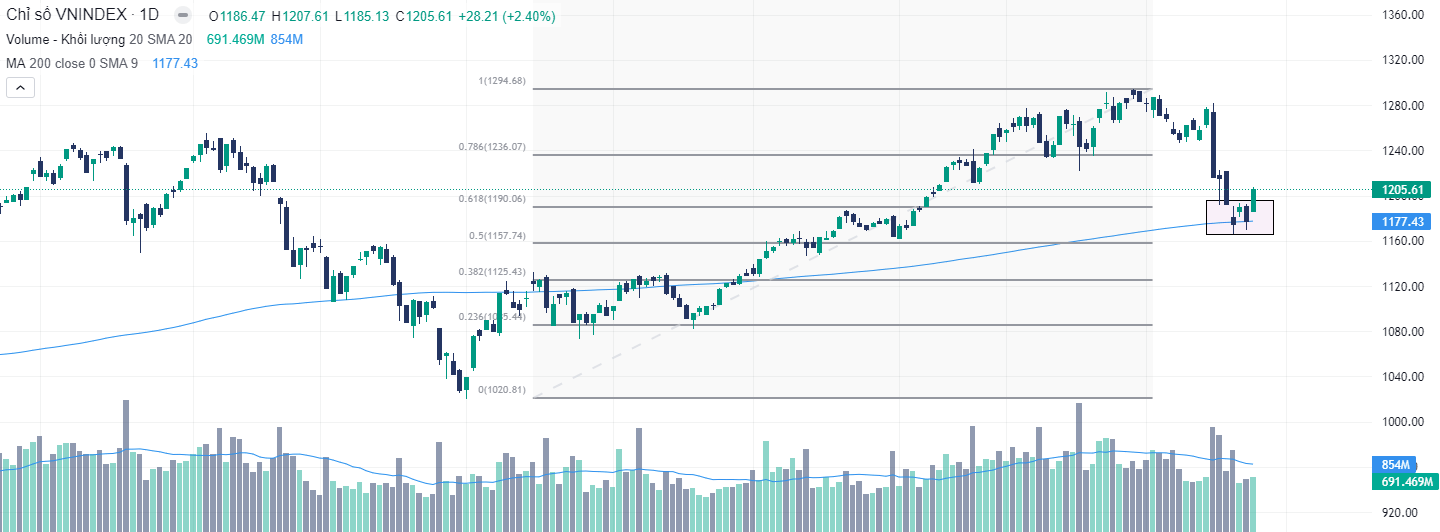Click the 1360.00 mark on price axis
Viewport: 1440px width, 532px height.
point(1401,15)
